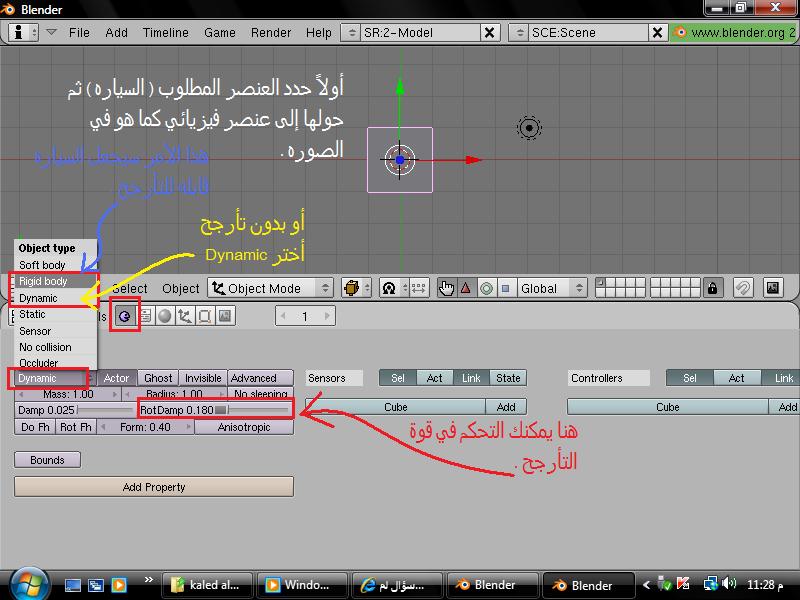Click the Advanced settings button
Screen dimensions: 800x600
click(261, 378)
